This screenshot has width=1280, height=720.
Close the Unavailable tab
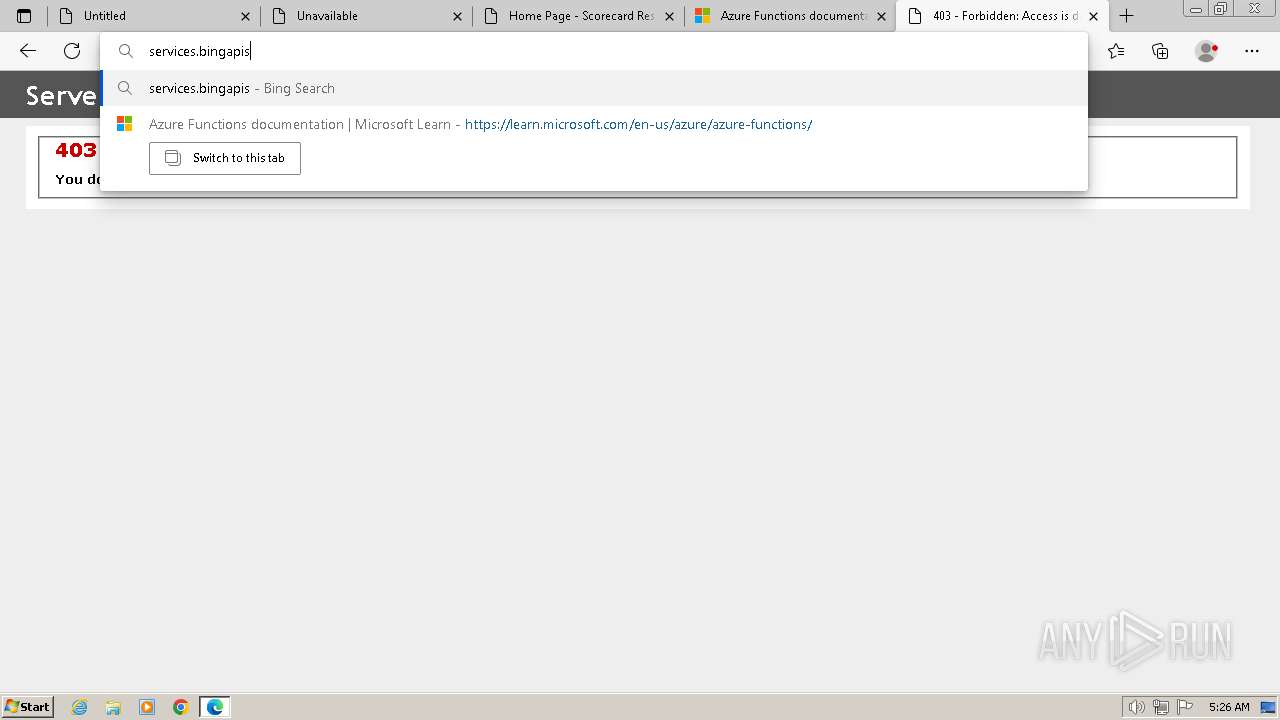click(457, 16)
